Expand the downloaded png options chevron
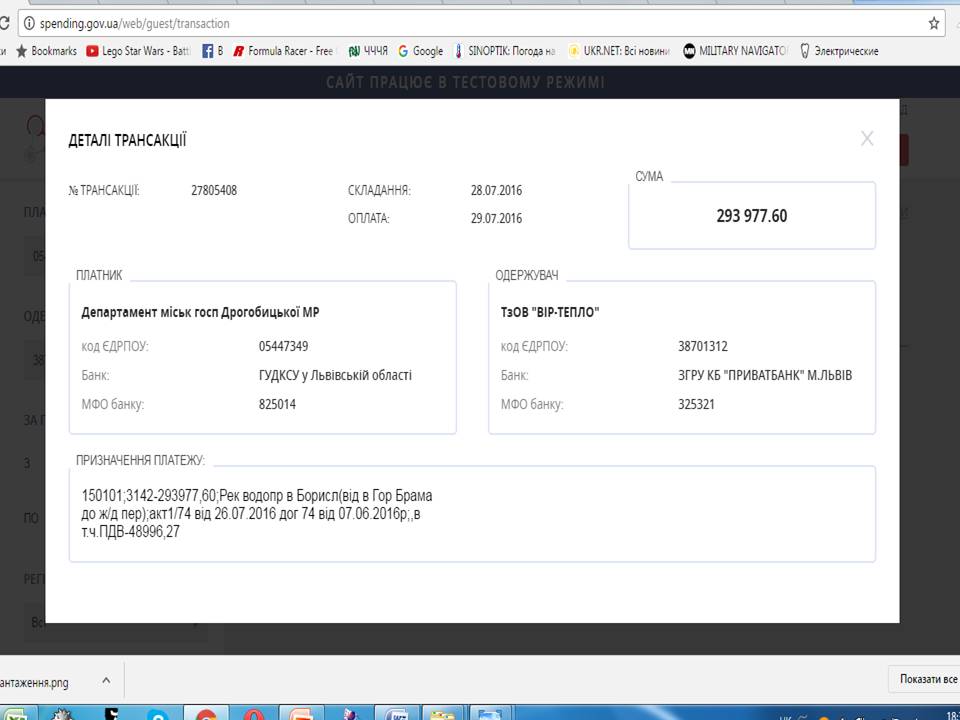960x720 pixels. [x=106, y=680]
